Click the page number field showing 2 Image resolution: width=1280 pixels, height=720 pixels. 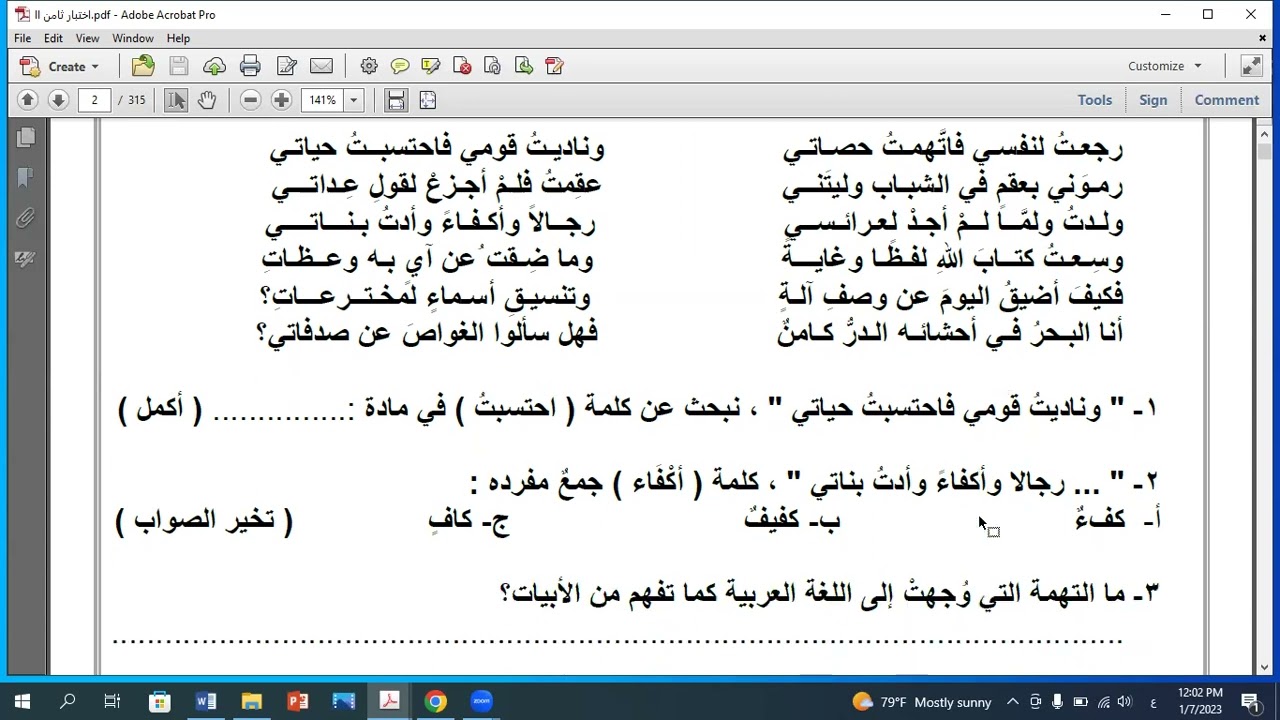click(94, 100)
